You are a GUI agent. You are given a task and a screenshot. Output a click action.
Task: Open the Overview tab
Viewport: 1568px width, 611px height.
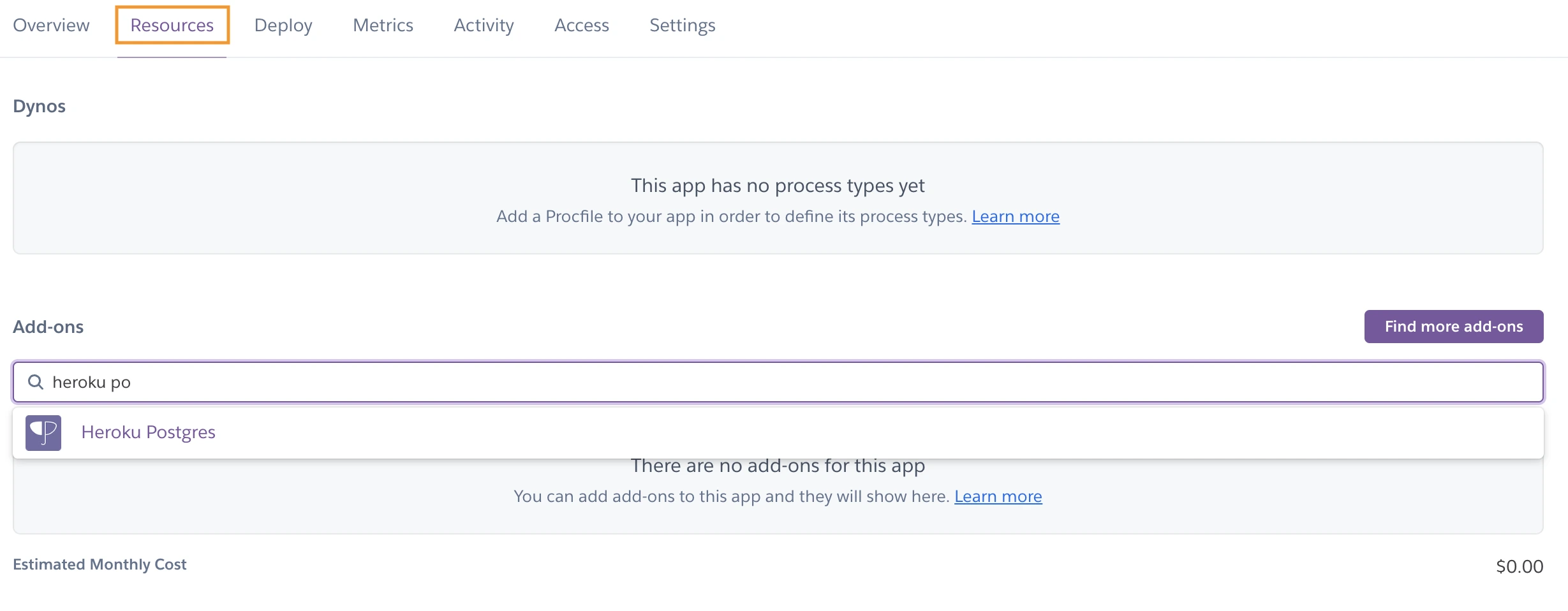click(x=51, y=25)
